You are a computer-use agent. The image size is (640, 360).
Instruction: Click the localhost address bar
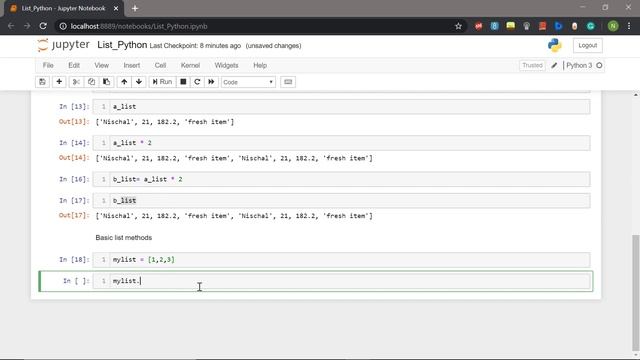tap(261, 26)
